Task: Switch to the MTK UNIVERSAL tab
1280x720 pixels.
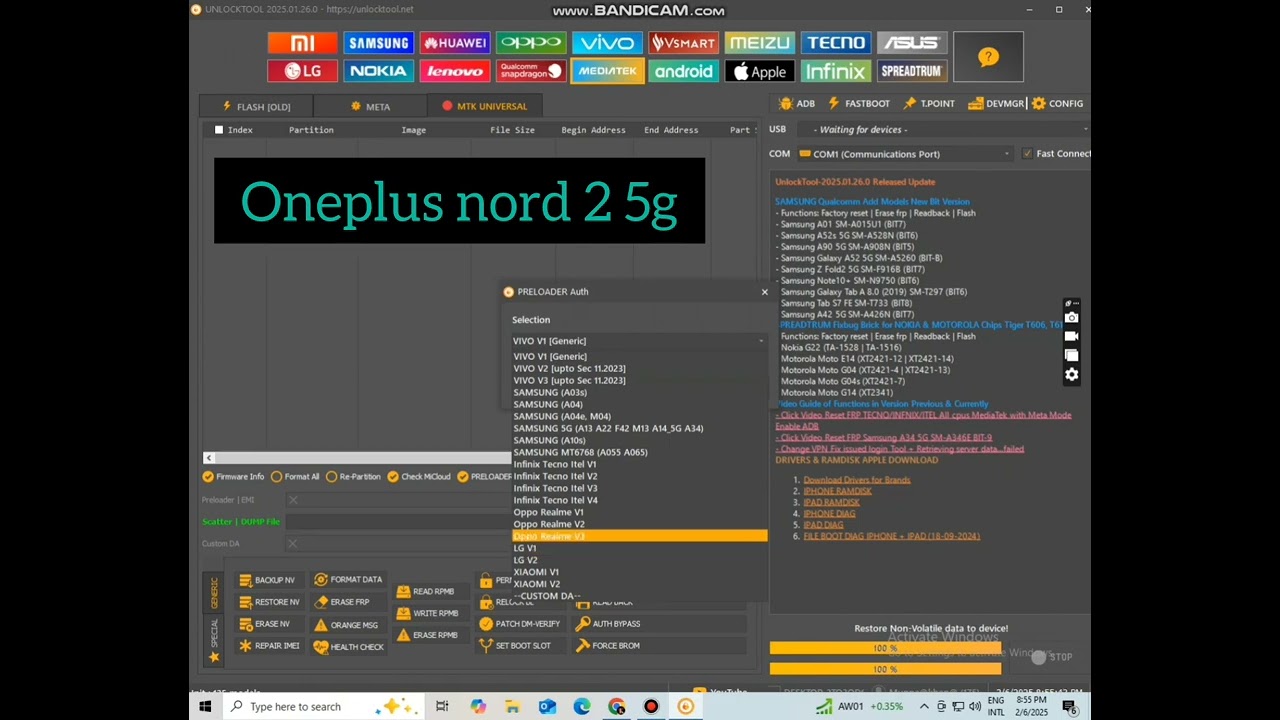Action: pos(484,106)
